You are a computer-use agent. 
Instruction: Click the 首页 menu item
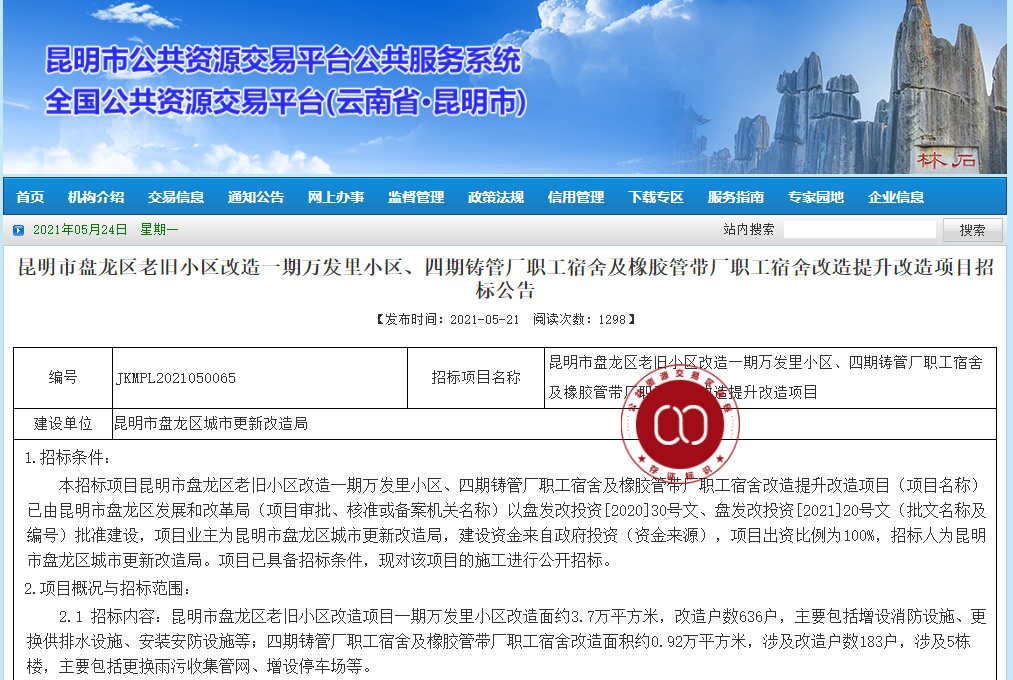[x=30, y=197]
